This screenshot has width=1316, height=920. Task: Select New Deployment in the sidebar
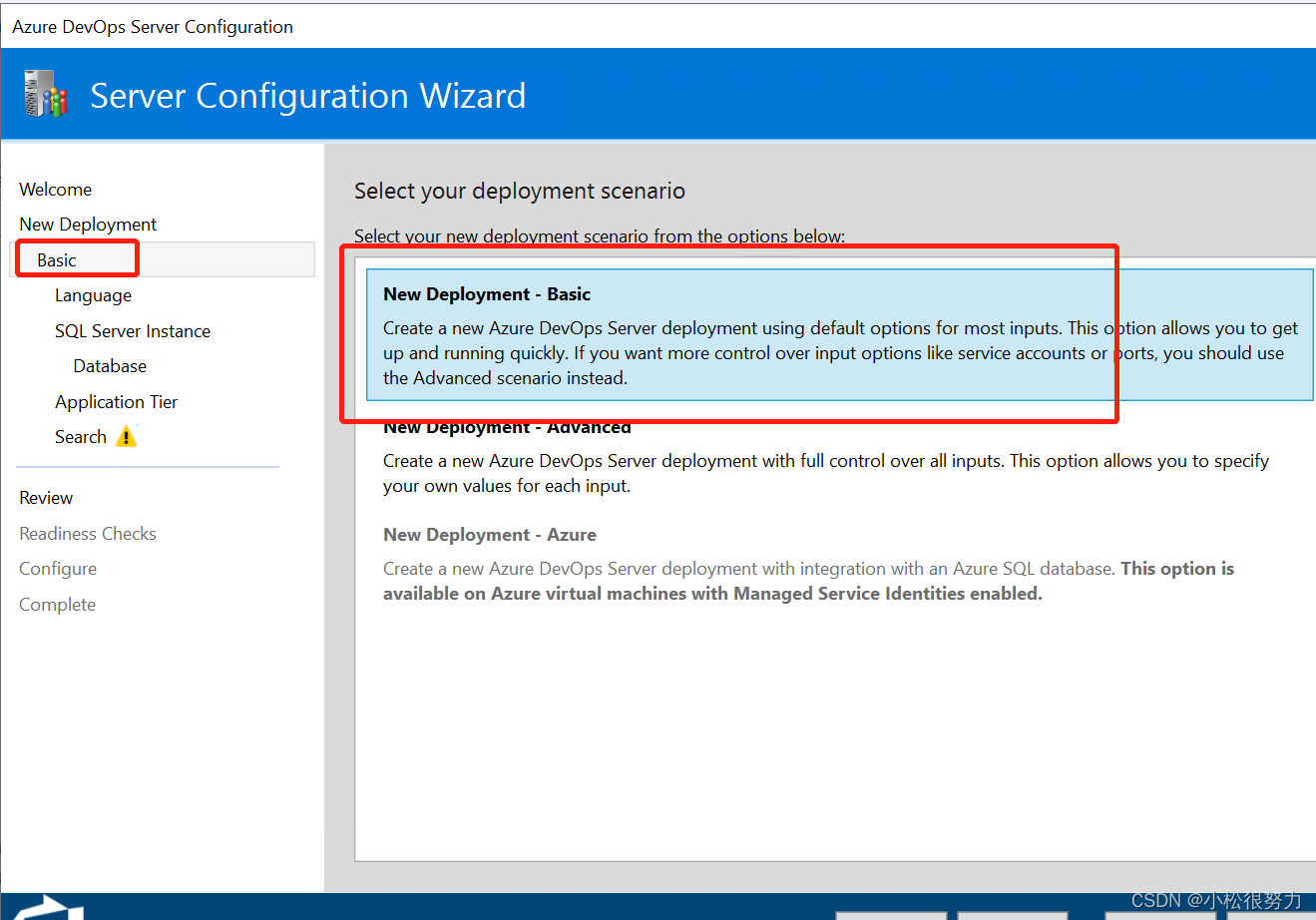88,225
